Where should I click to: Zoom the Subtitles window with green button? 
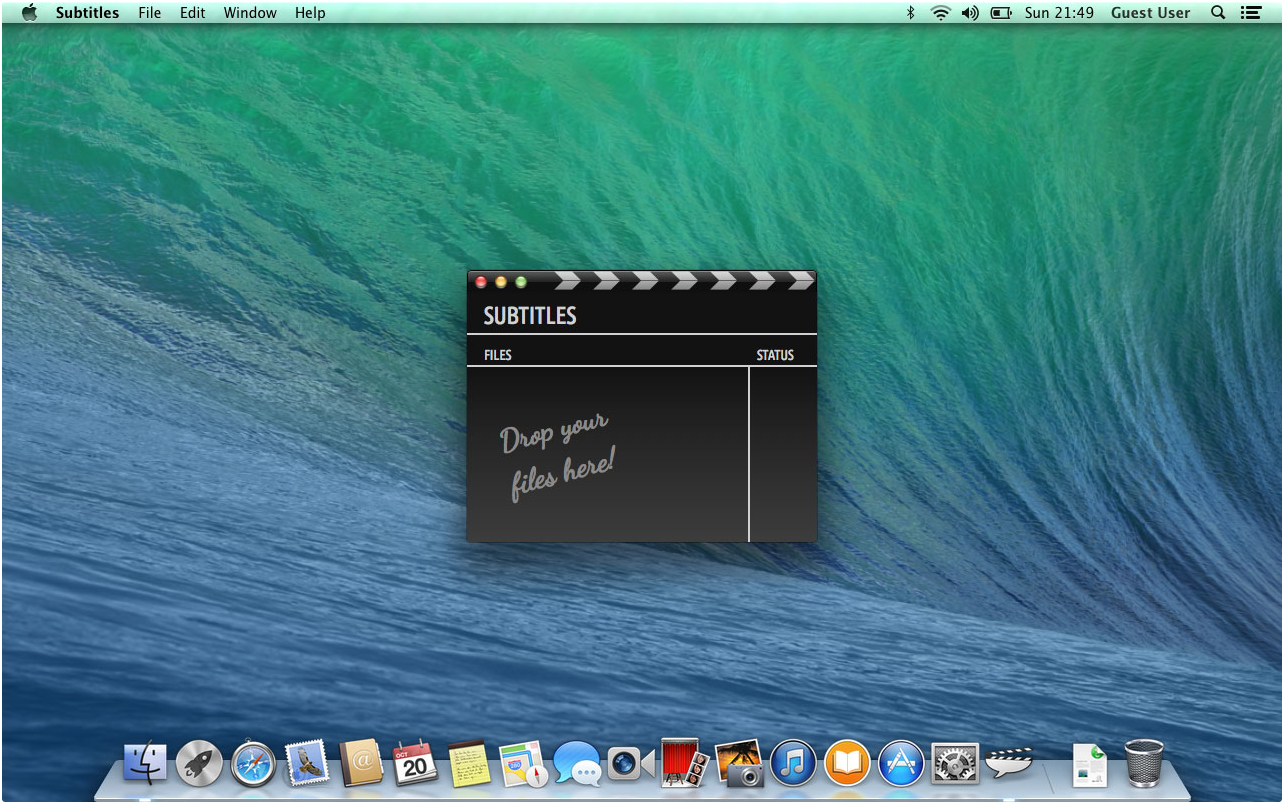tap(521, 282)
